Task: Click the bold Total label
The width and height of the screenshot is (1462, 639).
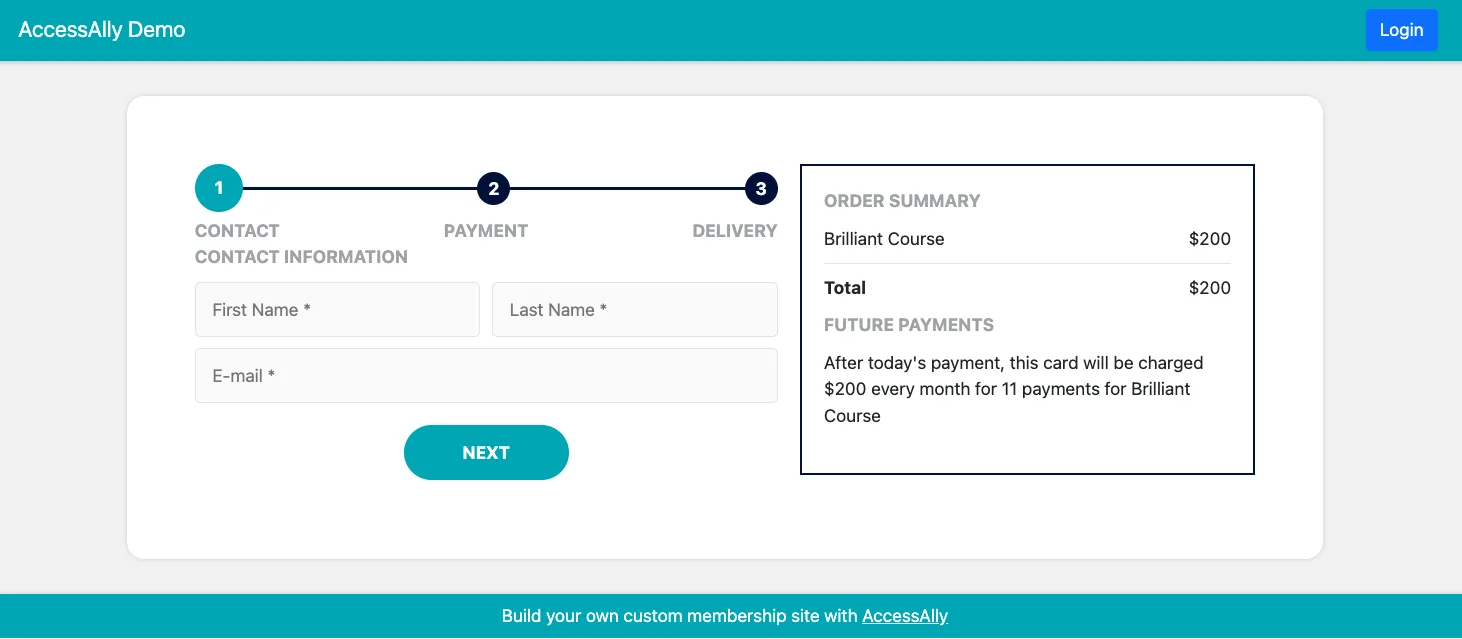Action: 845,288
